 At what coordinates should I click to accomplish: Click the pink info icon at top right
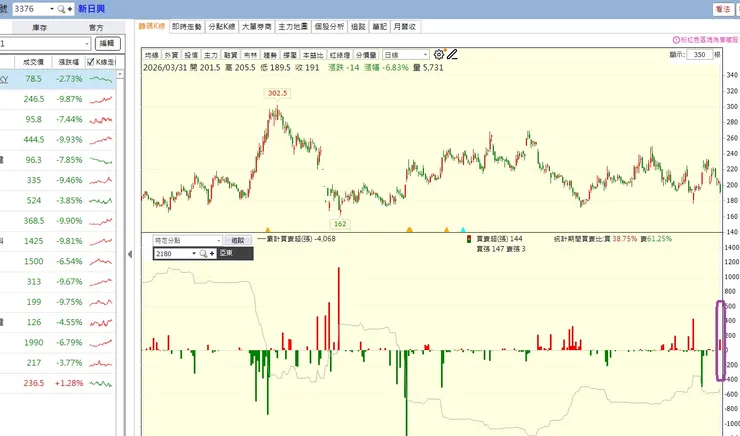click(676, 41)
